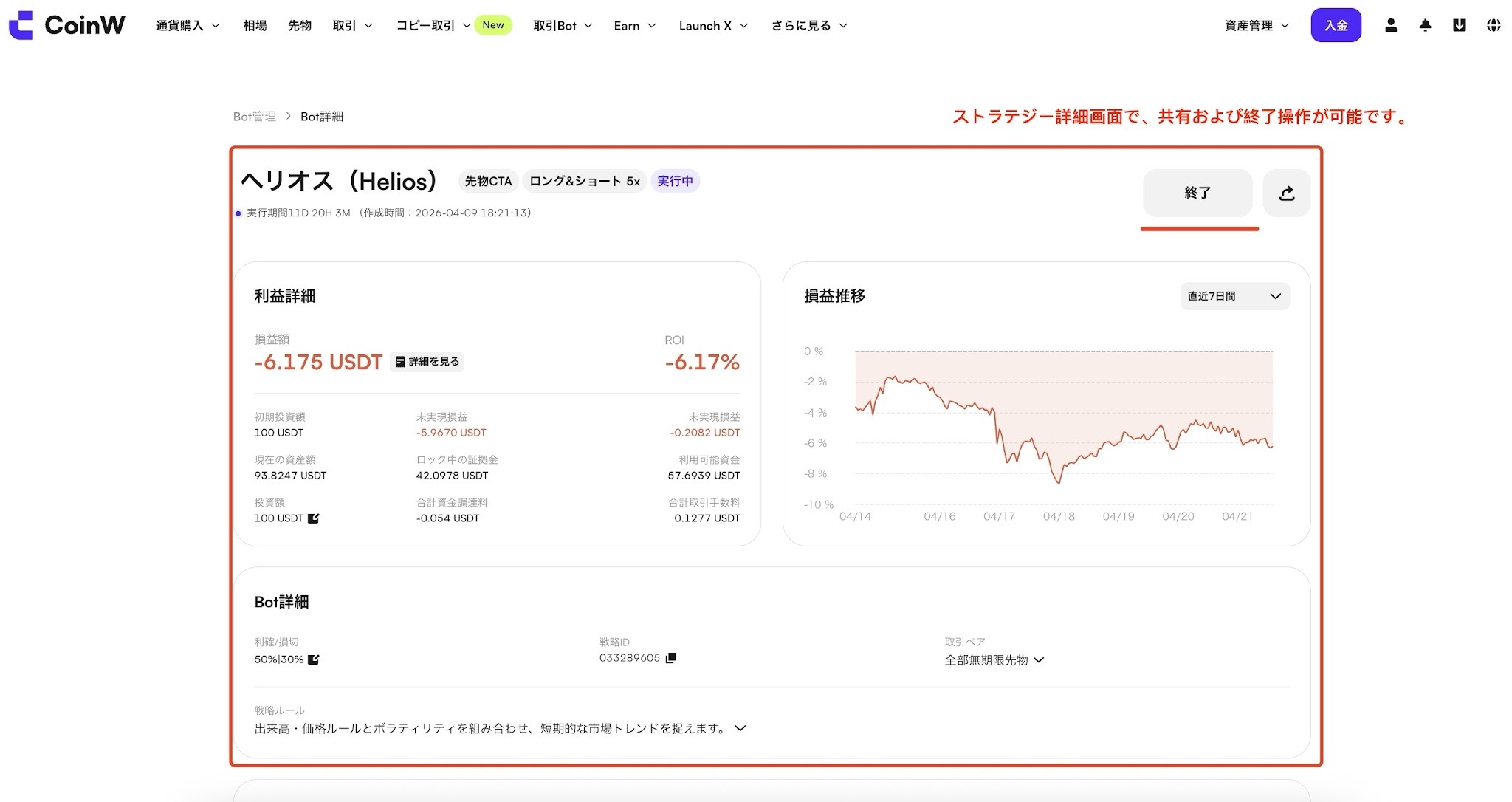Return to Bot管理 via breadcrumb
1512x802 pixels.
tap(255, 117)
